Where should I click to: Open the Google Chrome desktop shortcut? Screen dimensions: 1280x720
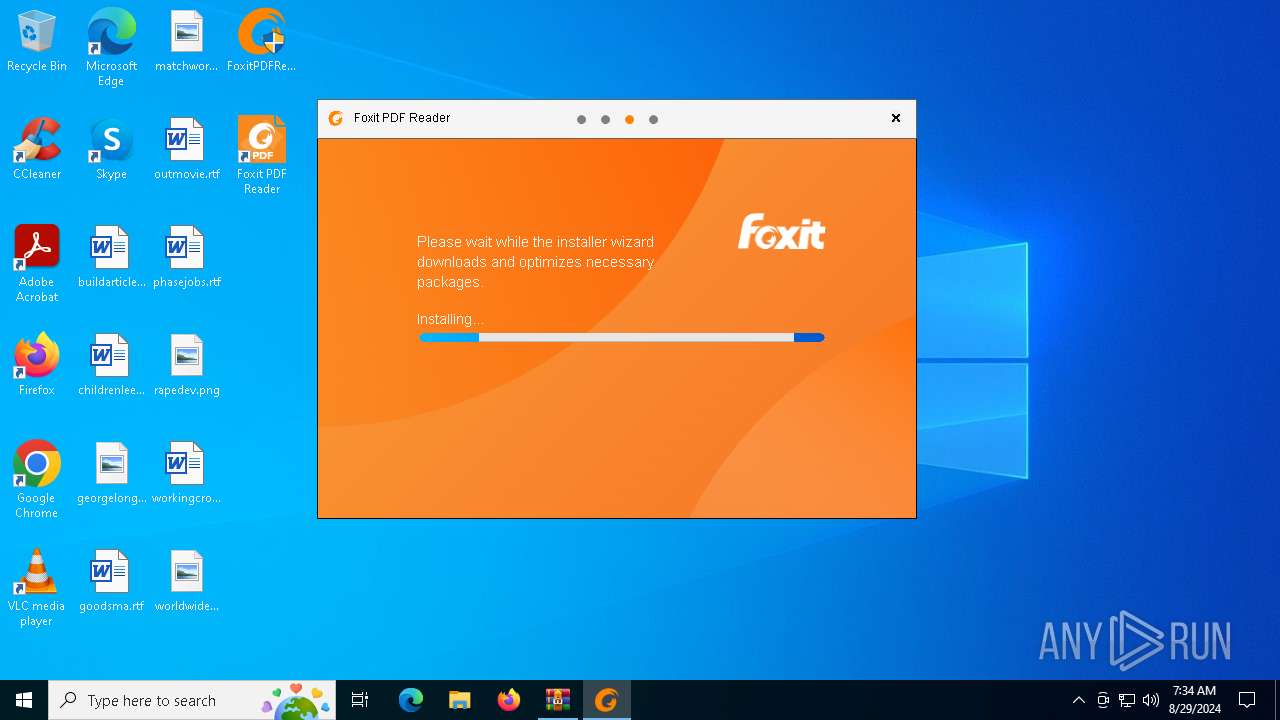click(x=37, y=479)
